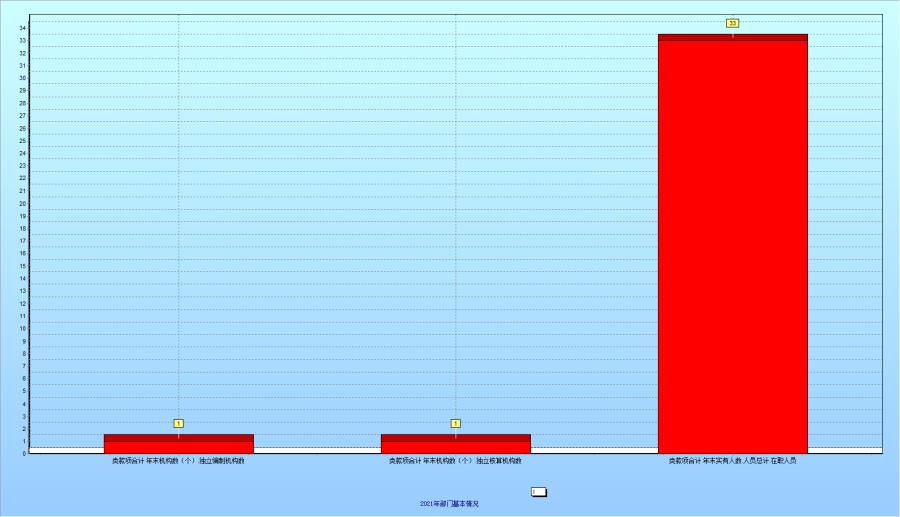The image size is (900, 517).
Task: Click the tall red 在职人员 bar
Action: pos(732,250)
